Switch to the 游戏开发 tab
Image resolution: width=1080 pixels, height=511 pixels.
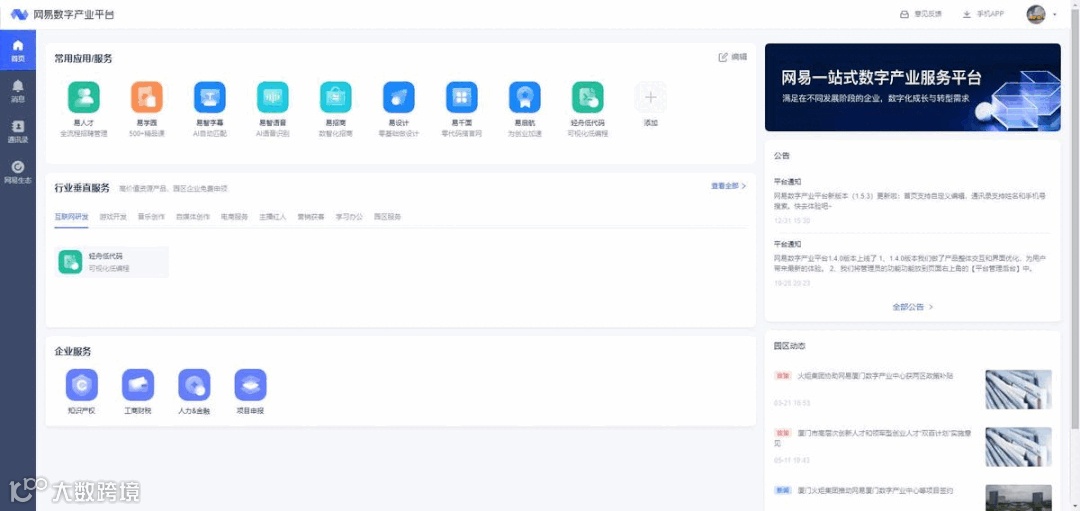(113, 216)
